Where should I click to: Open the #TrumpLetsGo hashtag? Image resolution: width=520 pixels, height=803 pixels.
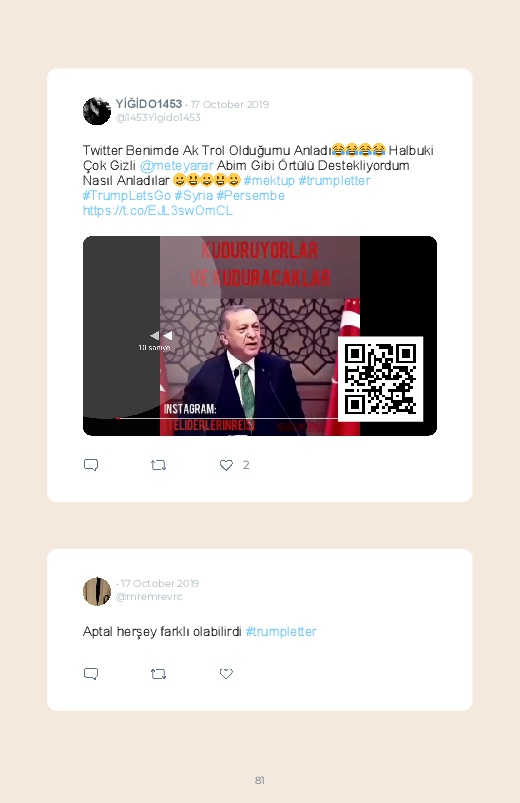[127, 196]
